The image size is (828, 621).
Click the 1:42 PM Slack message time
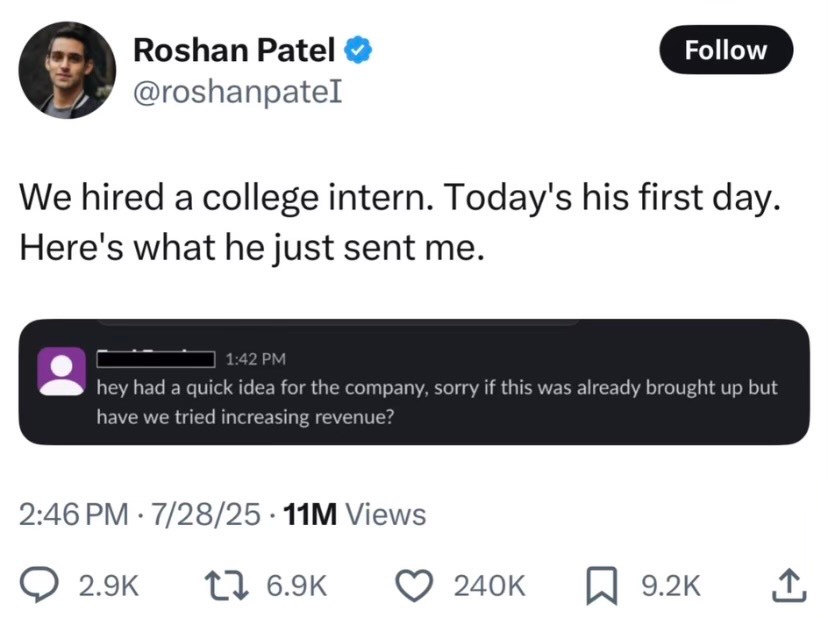pyautogui.click(x=257, y=358)
